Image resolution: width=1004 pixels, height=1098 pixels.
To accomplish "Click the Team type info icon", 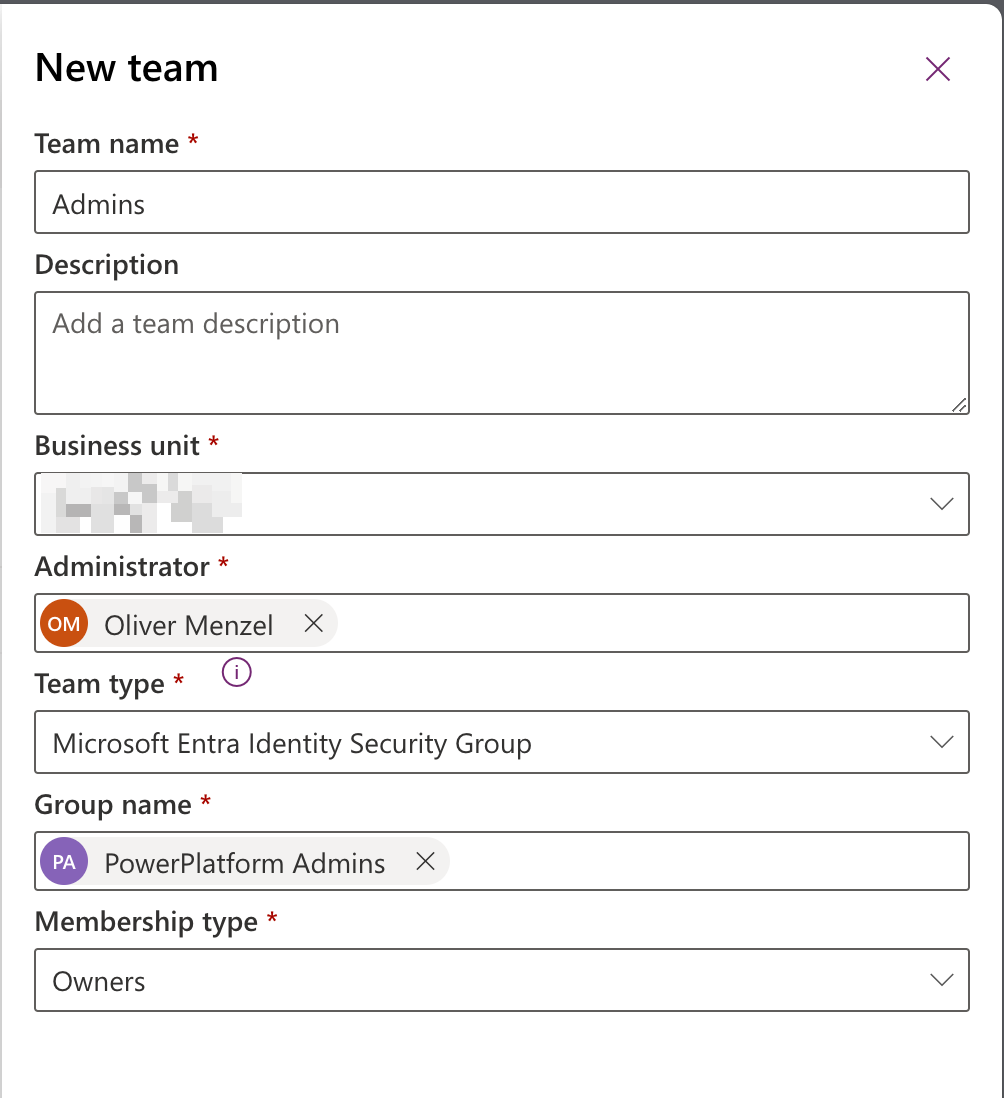I will (237, 674).
